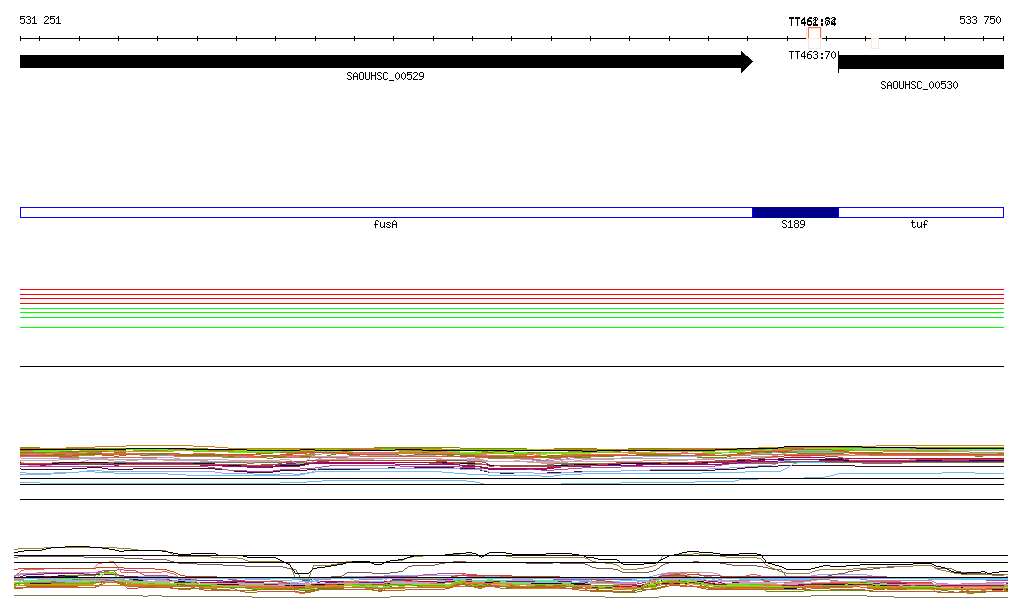The width and height of the screenshot is (1024, 611).
Task: Click the dark blue S189 segment
Action: 795,212
